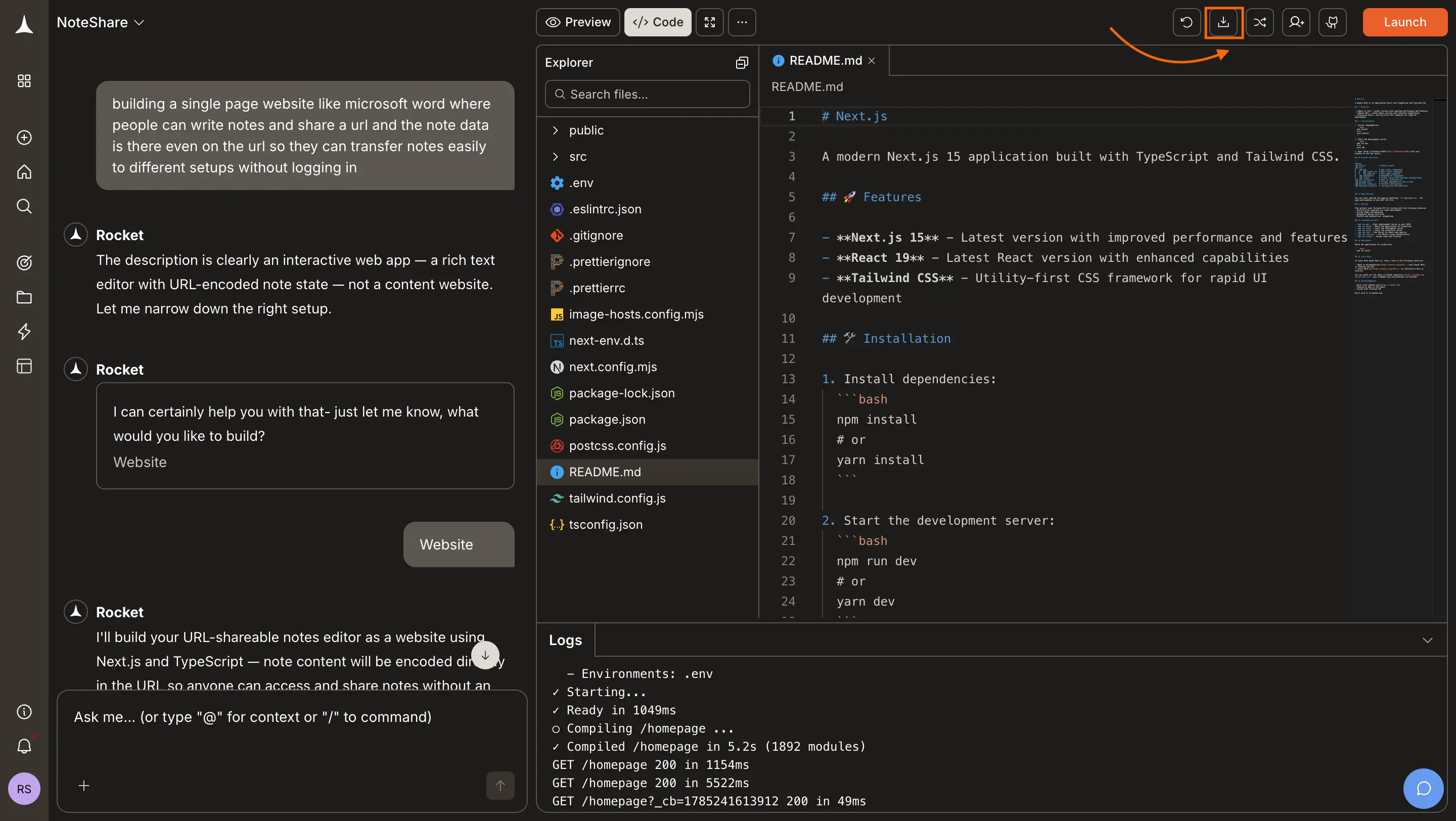Click the Ask me chat input field
Screen dimensions: 1456x821
click(292, 717)
